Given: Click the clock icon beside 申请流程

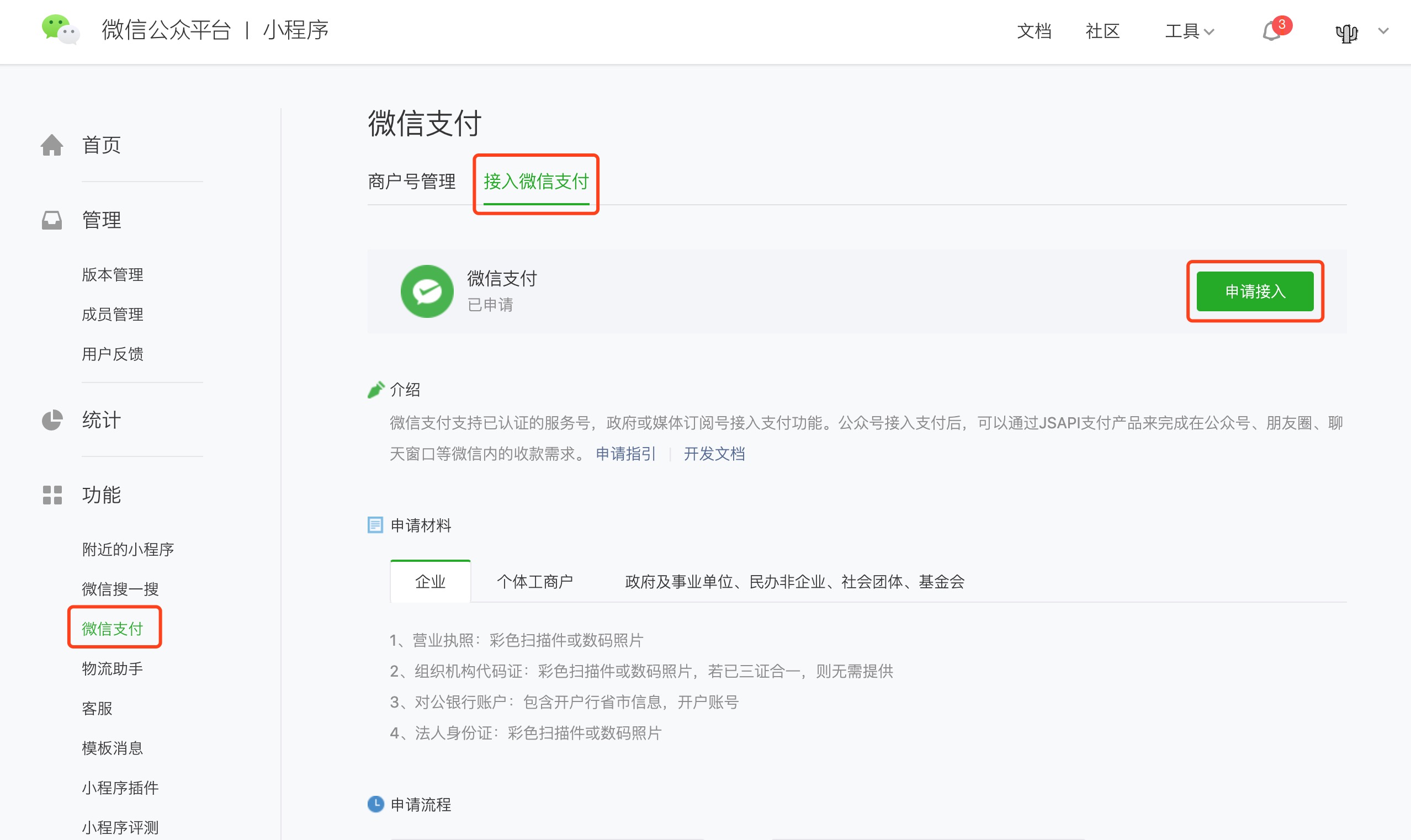Looking at the screenshot, I should pyautogui.click(x=376, y=804).
